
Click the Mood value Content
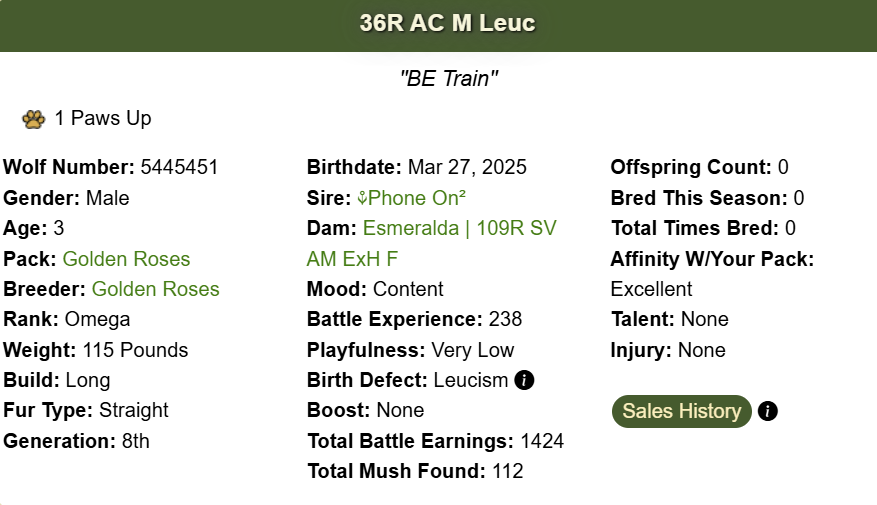408,289
